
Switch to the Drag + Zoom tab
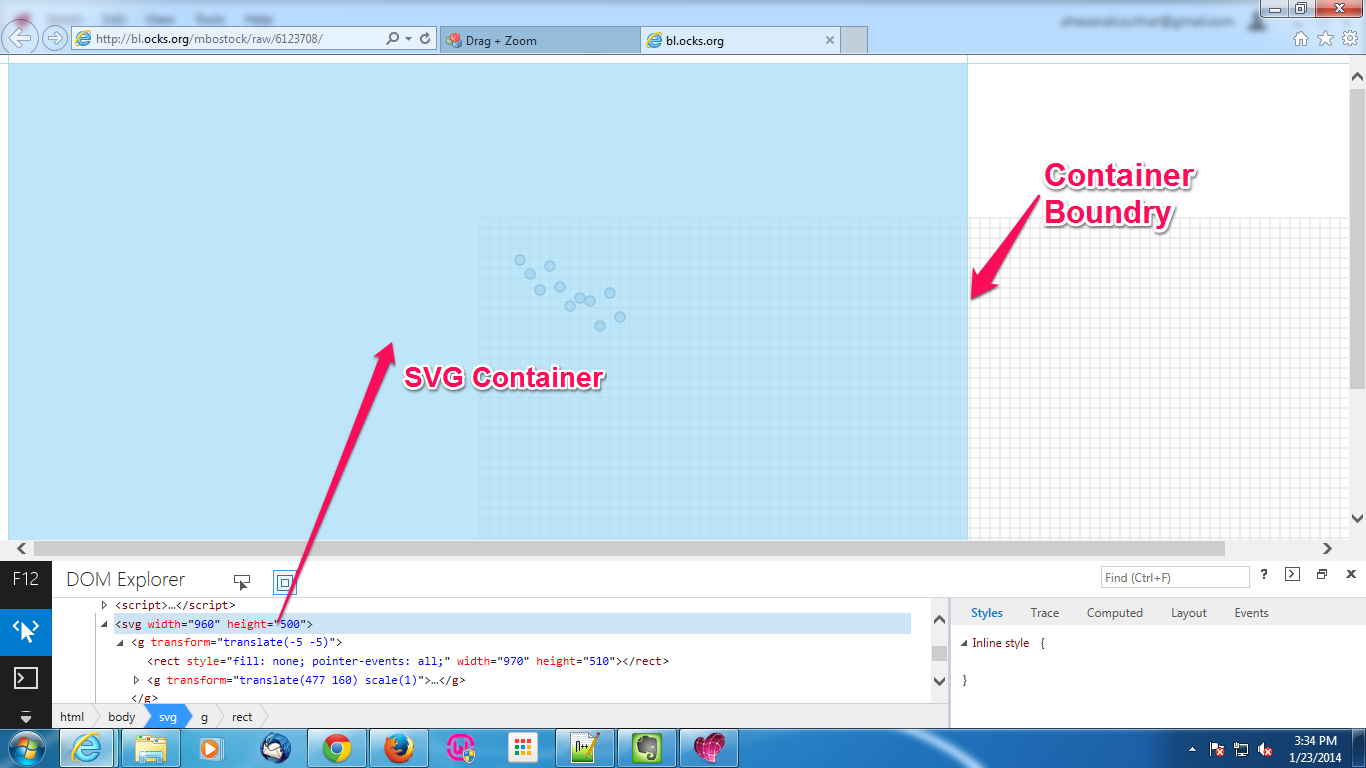pyautogui.click(x=539, y=40)
